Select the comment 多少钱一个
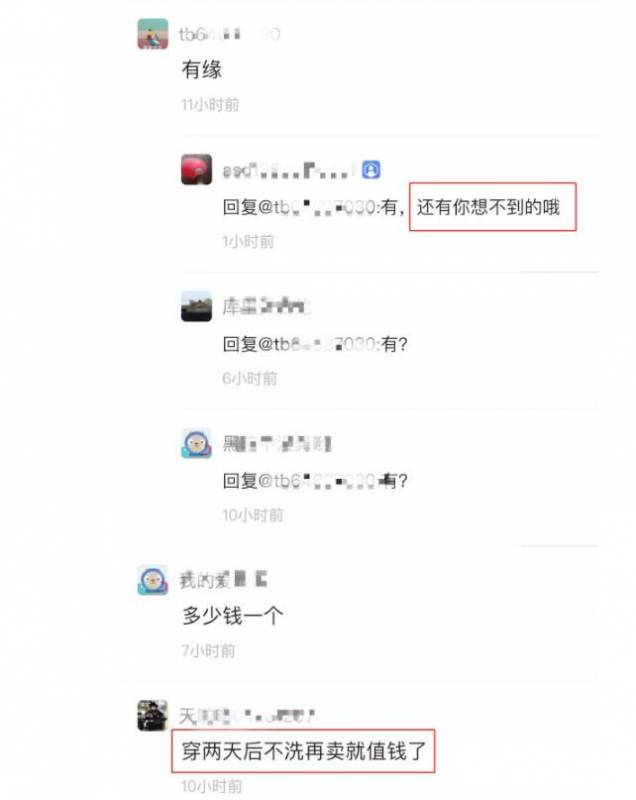Viewport: 636px width, 800px height. [x=233, y=615]
